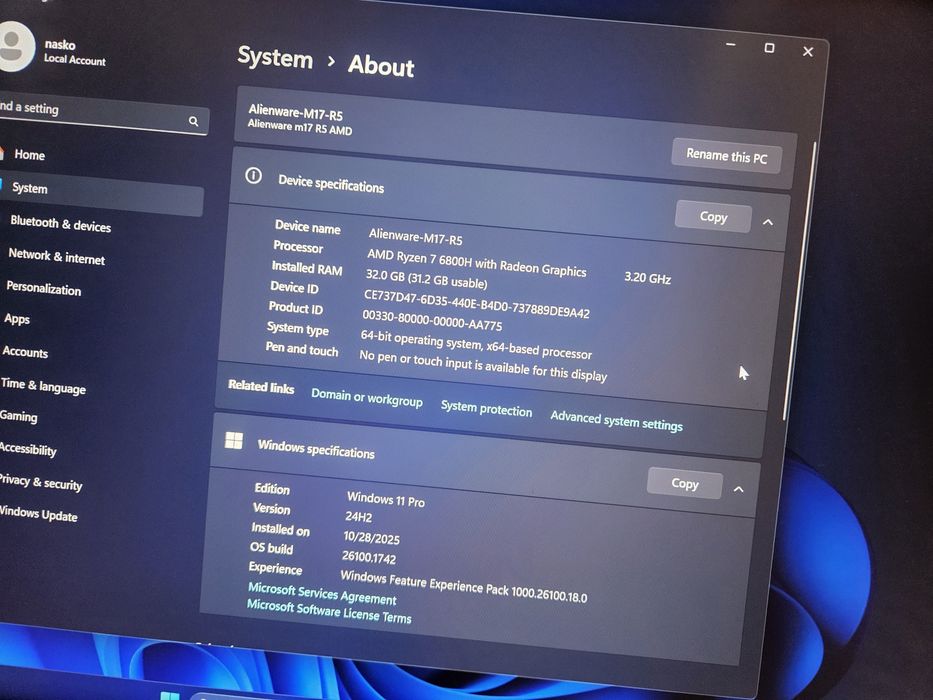
Task: Open Accessibility settings
Action: pyautogui.click(x=28, y=449)
